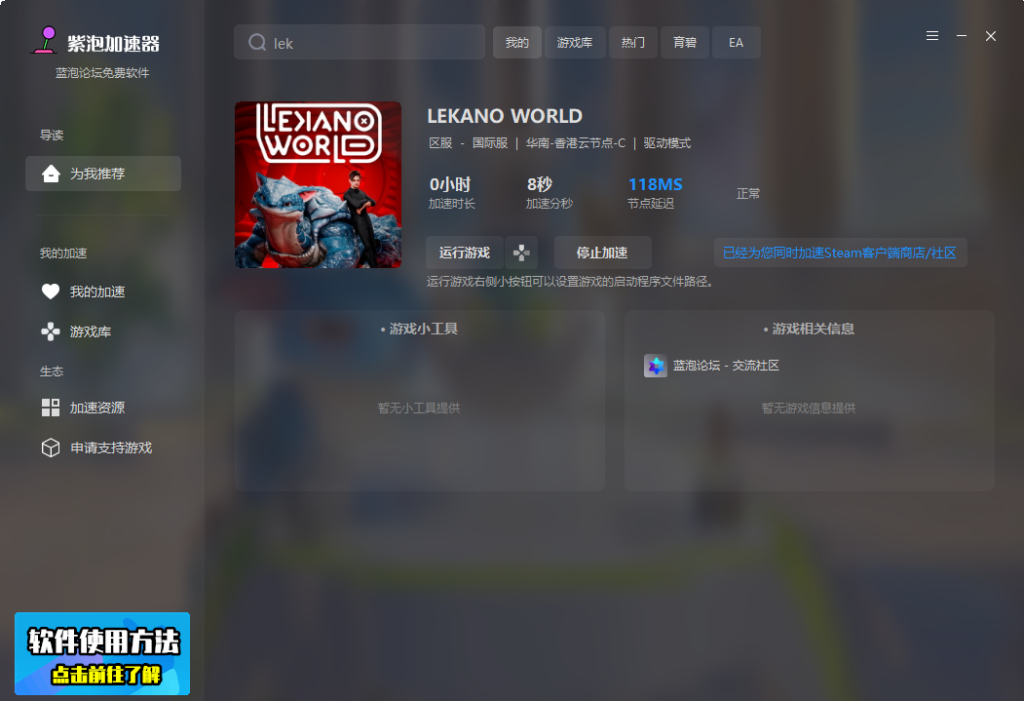Switch to the 我的 tab
This screenshot has width=1024, height=701.
point(517,42)
